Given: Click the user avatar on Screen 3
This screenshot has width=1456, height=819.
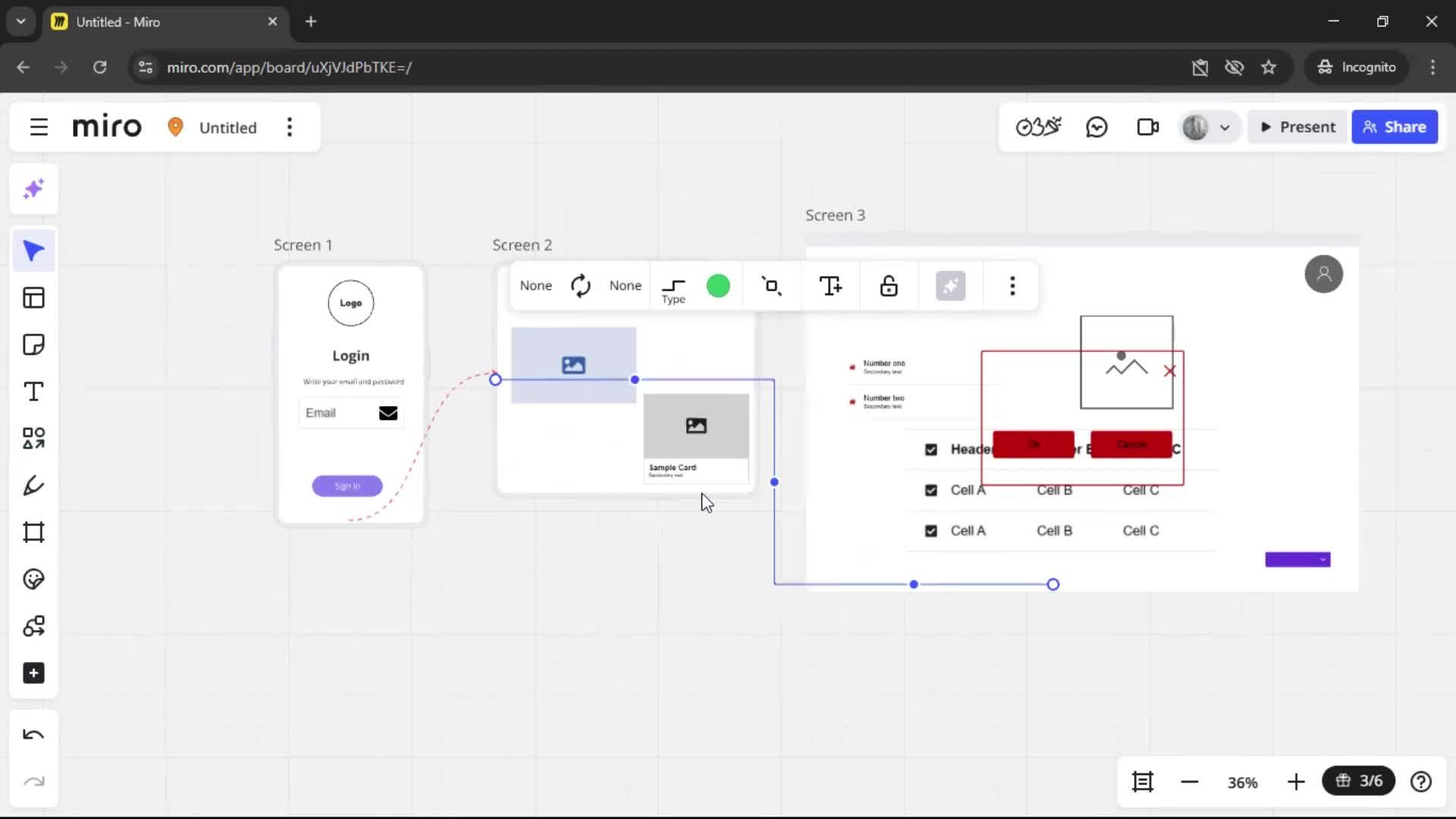Looking at the screenshot, I should coord(1324,275).
